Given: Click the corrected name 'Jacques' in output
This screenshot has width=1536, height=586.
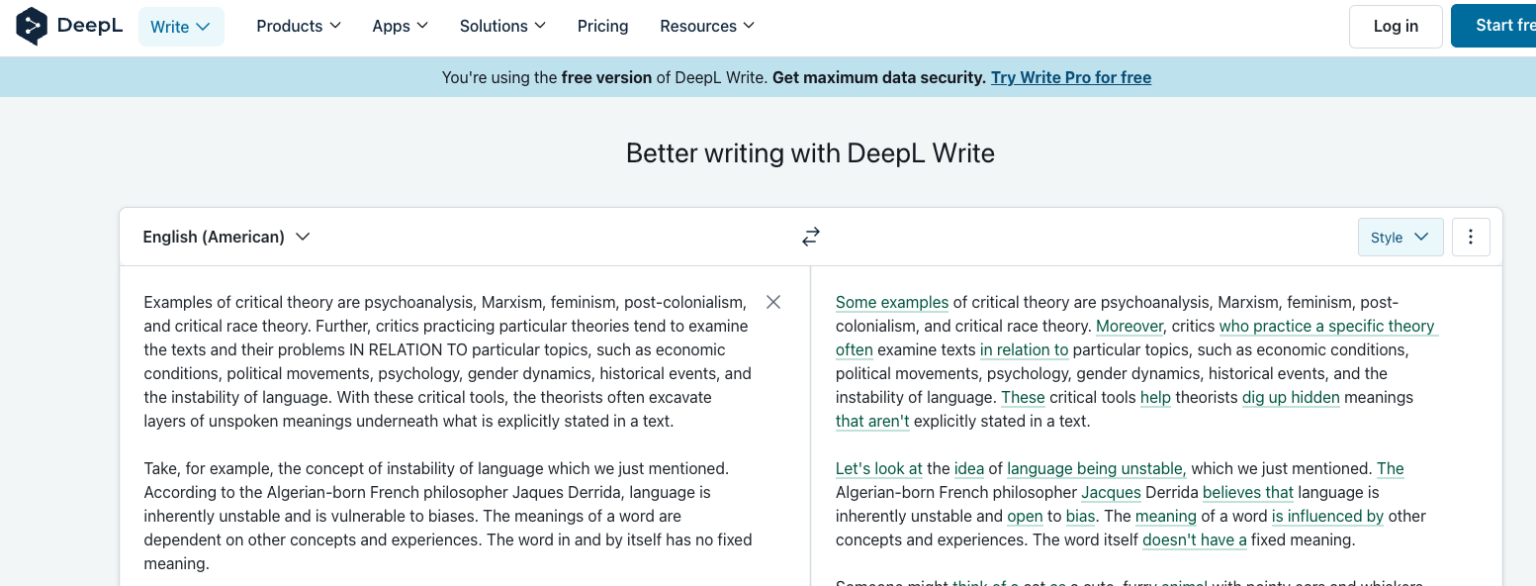Looking at the screenshot, I should (x=1110, y=492).
